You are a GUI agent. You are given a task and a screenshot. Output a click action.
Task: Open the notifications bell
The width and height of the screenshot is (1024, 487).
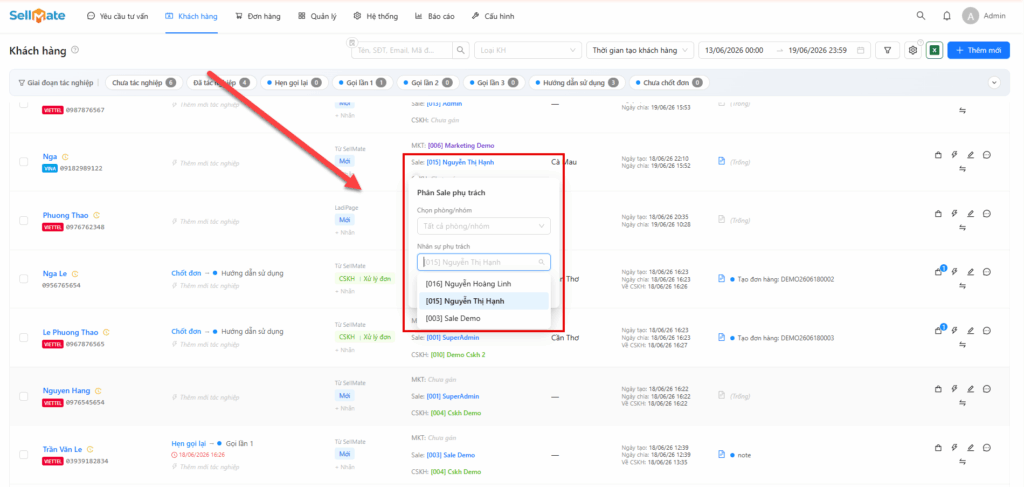coord(946,16)
